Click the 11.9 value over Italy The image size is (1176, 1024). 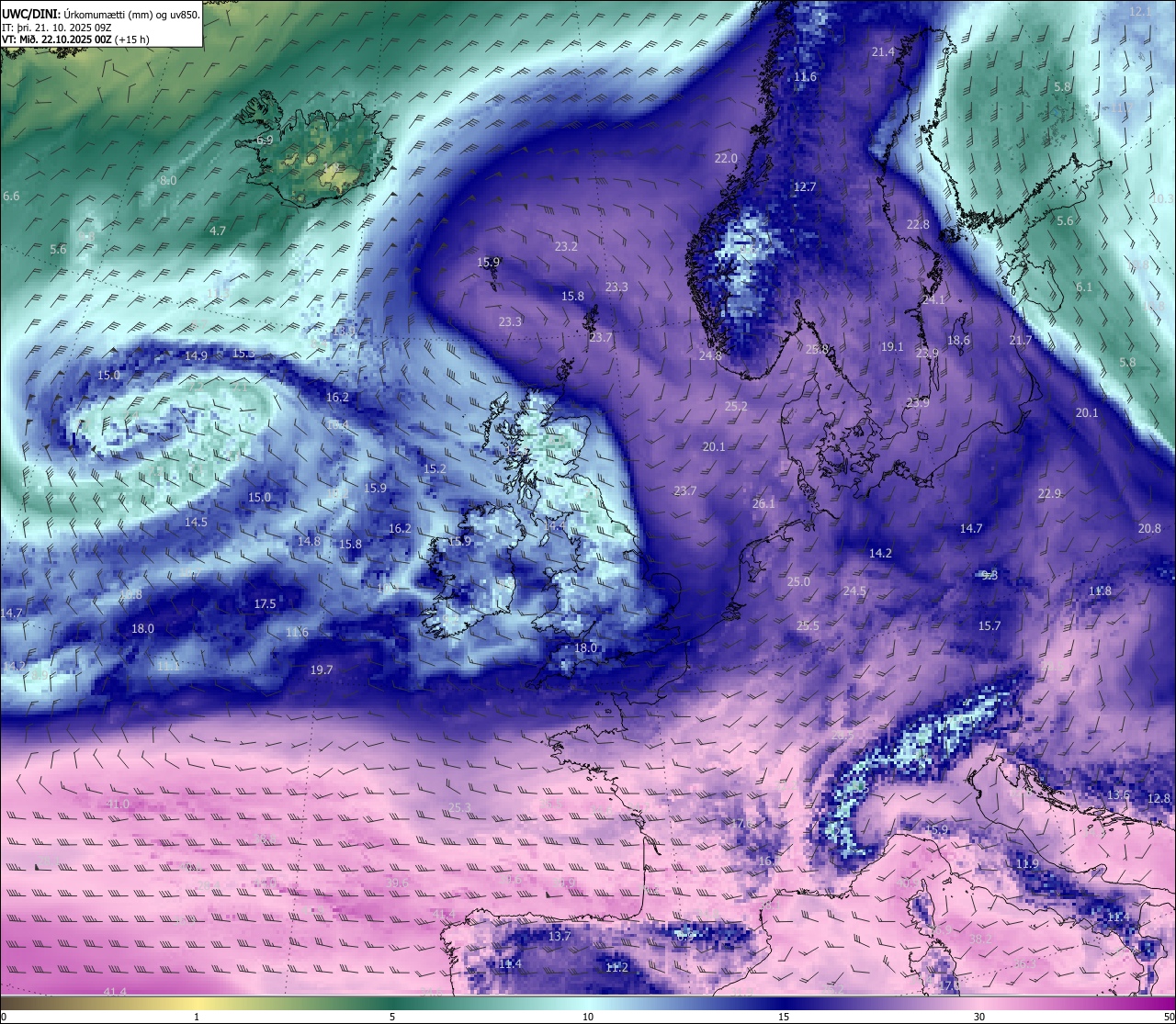pos(1027,865)
